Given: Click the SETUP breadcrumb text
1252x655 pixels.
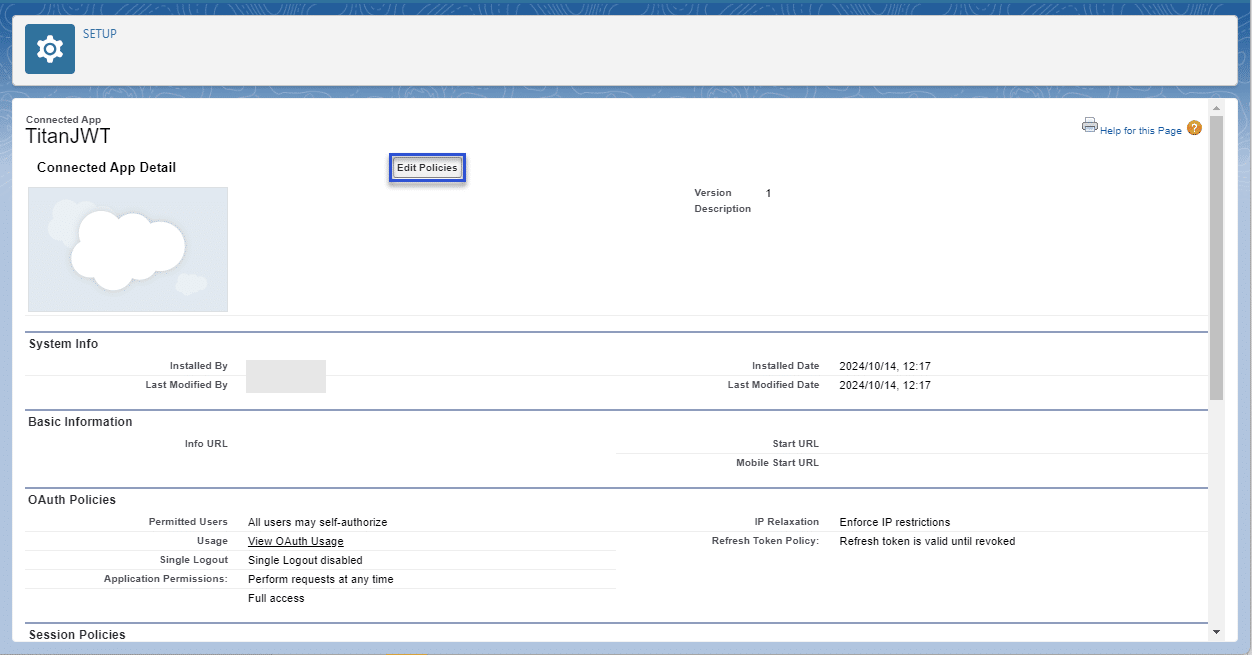Looking at the screenshot, I should point(100,34).
